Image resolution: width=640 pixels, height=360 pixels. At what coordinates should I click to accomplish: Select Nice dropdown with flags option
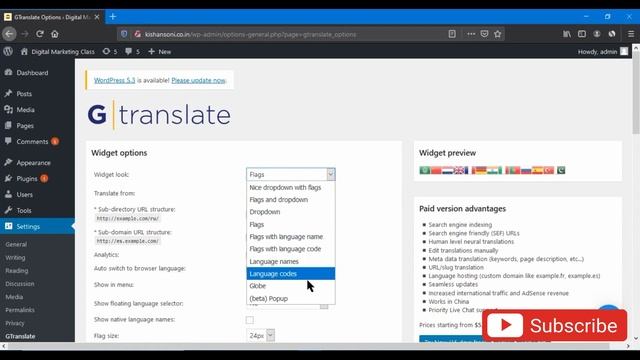[291, 187]
